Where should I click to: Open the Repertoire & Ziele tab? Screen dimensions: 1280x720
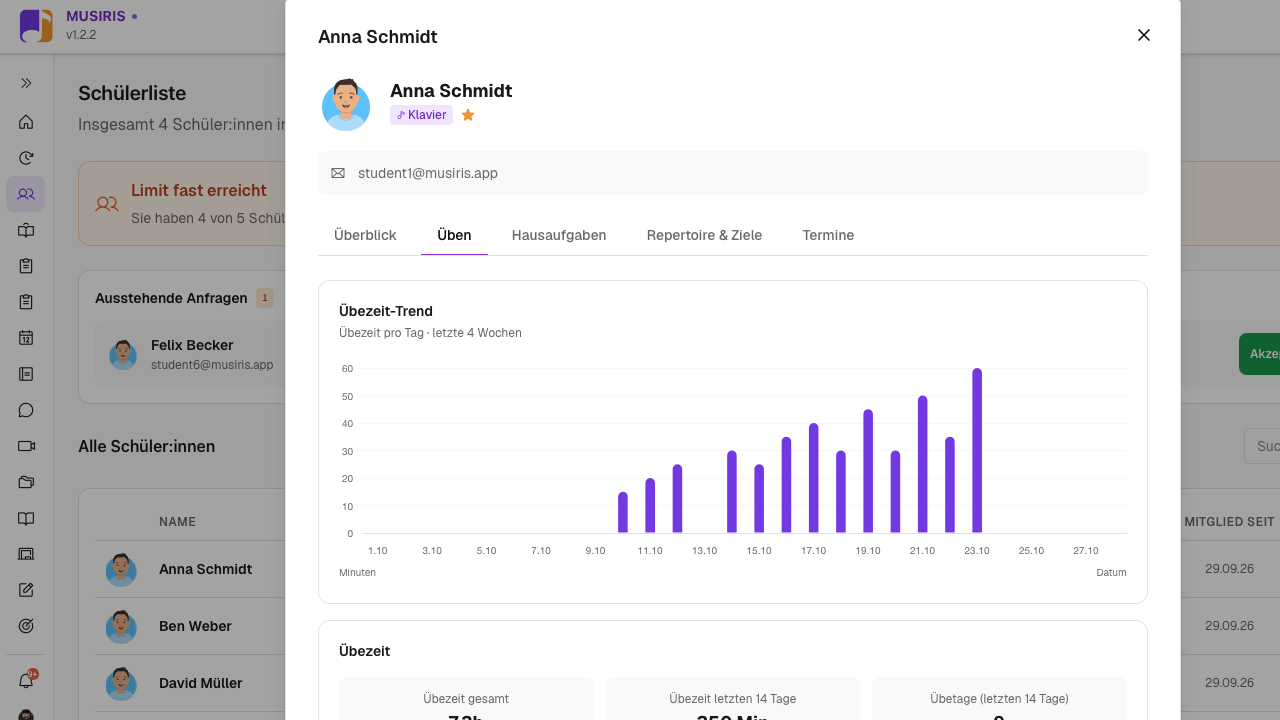pyautogui.click(x=704, y=235)
